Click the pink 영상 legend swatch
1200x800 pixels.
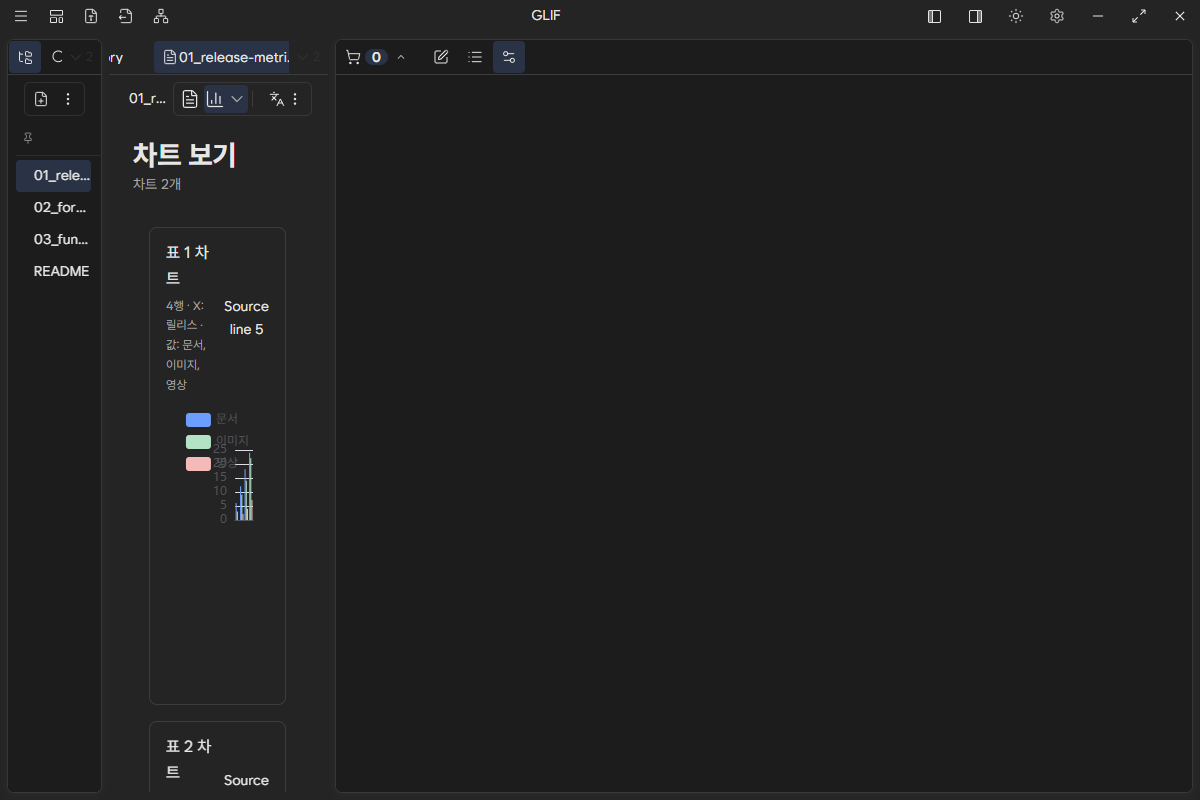pos(198,463)
